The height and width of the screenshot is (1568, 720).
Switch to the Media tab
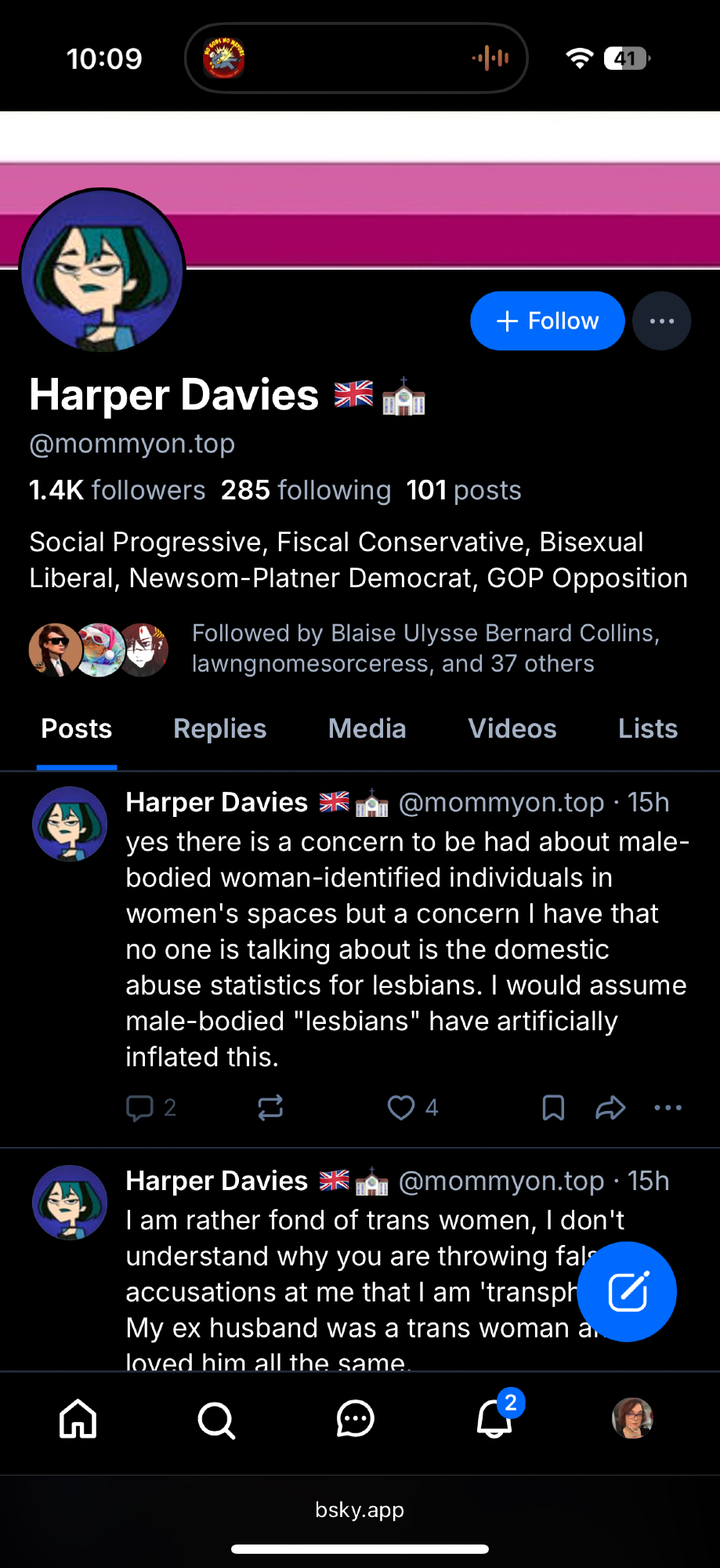pyautogui.click(x=367, y=729)
